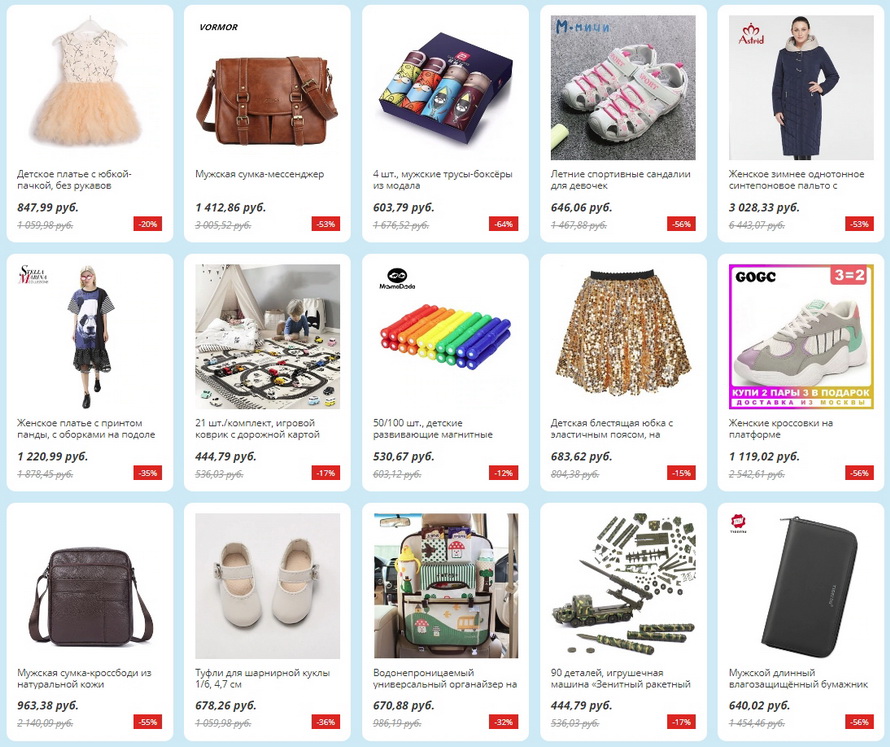Open the gold sequin skirt photo
Viewport: 890px width, 747px height.
click(623, 337)
